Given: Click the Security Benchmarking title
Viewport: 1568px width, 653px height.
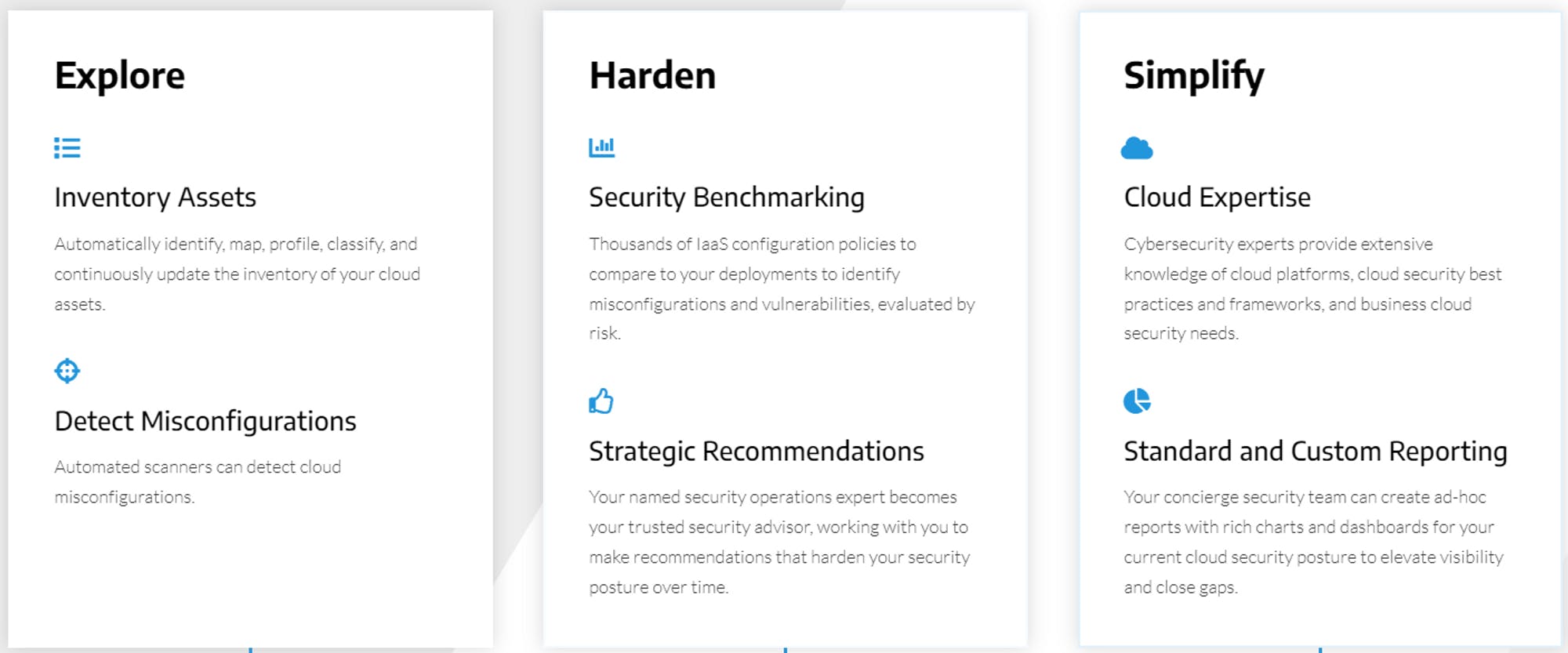Looking at the screenshot, I should [727, 198].
